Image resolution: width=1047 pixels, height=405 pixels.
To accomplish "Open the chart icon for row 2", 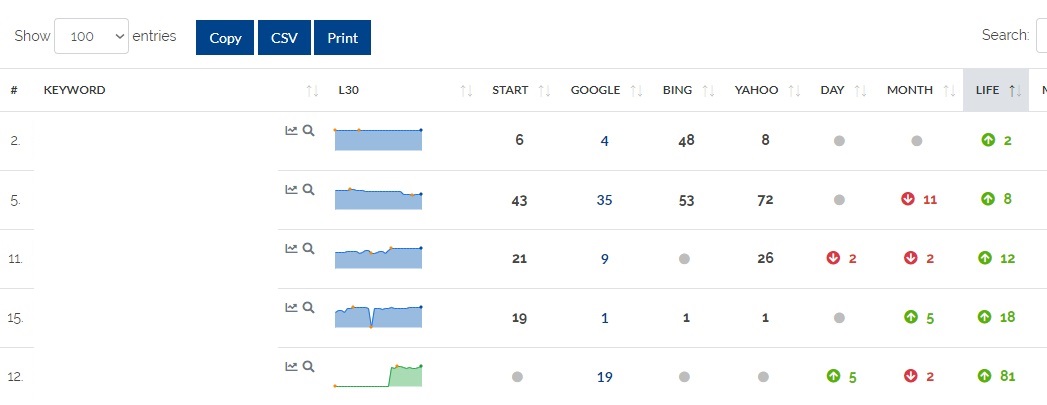I will (x=291, y=130).
